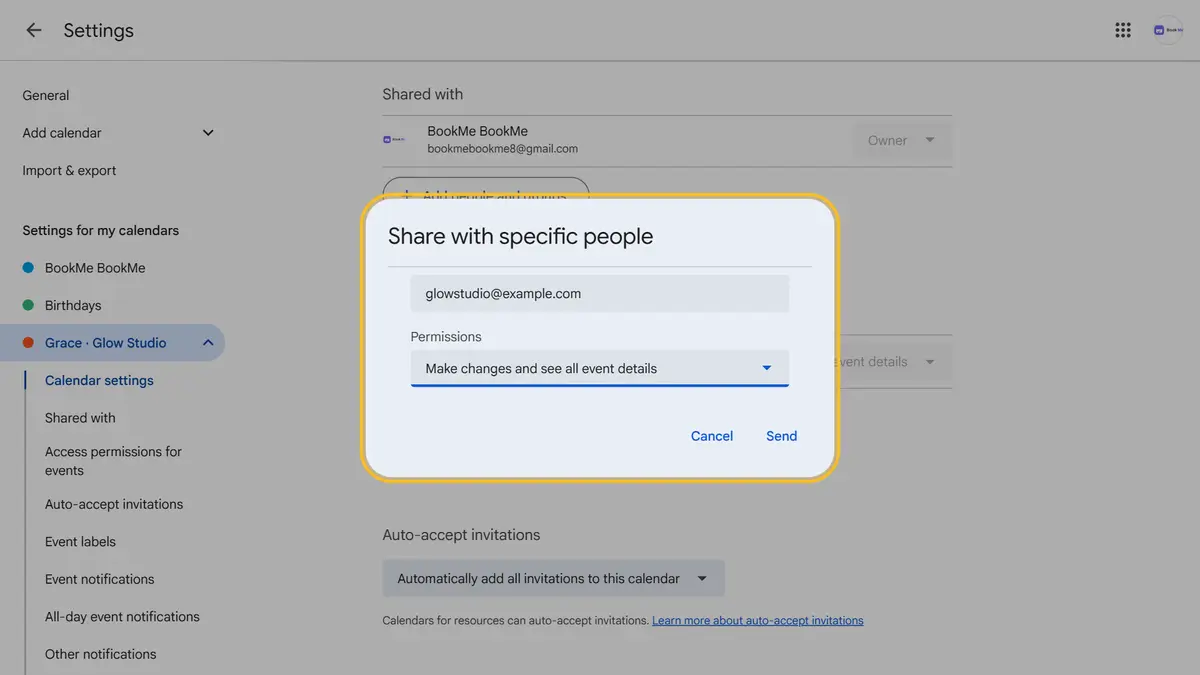The width and height of the screenshot is (1200, 675).
Task: Click the green Birthdays calendar dot
Action: pos(28,305)
